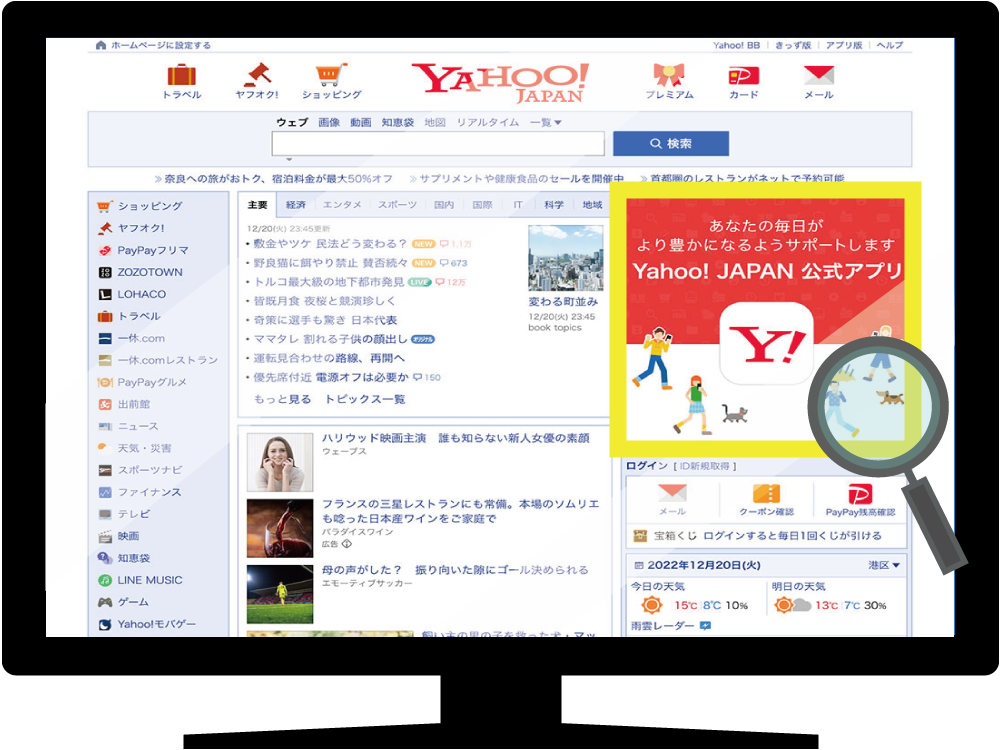Open the 変わる町並み city photo thumbnail

coord(566,258)
